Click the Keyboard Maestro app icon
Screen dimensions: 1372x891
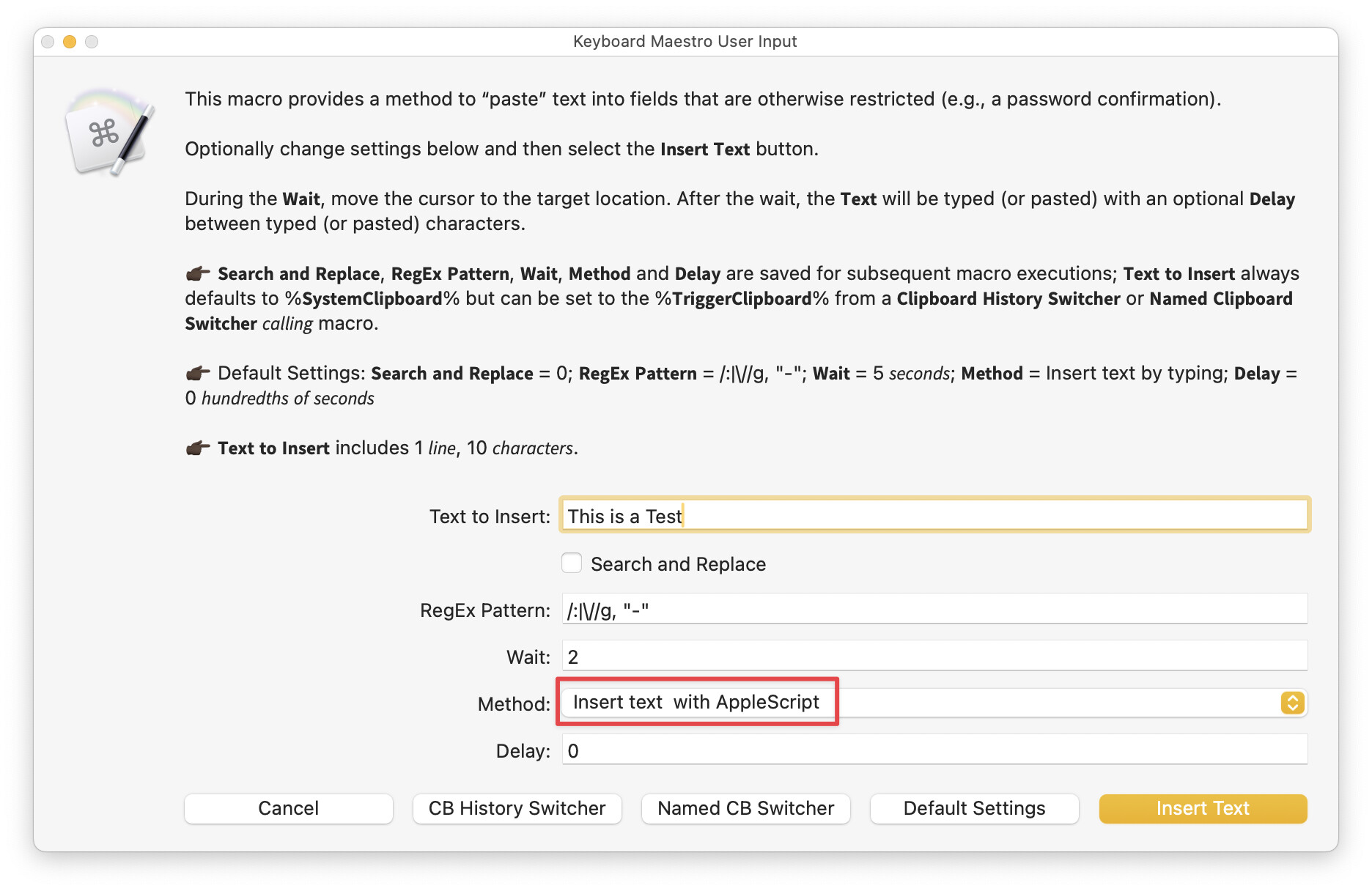point(110,132)
